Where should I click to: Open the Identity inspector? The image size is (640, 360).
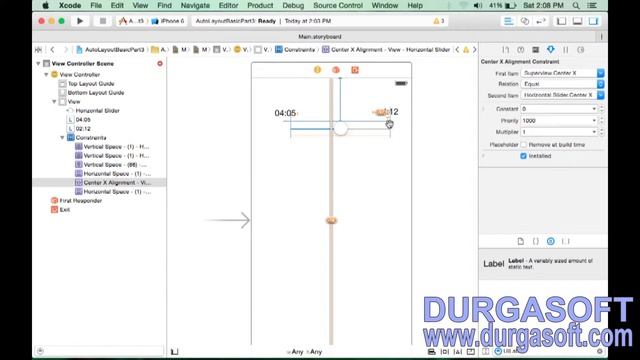click(x=536, y=50)
